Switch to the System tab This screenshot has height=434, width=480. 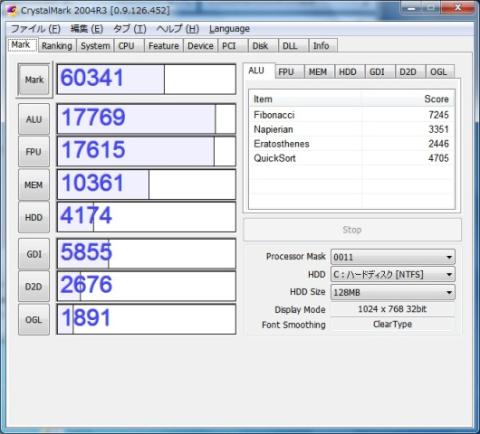(95, 46)
